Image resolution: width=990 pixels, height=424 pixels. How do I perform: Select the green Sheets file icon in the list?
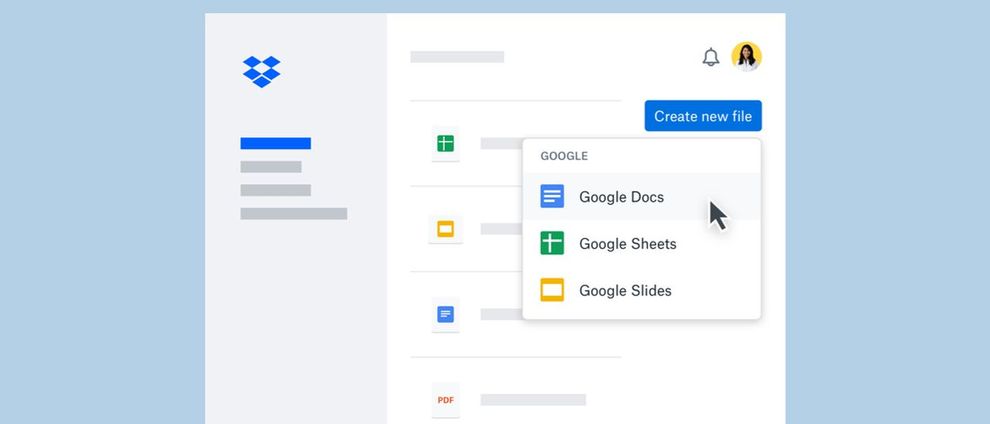[x=445, y=143]
